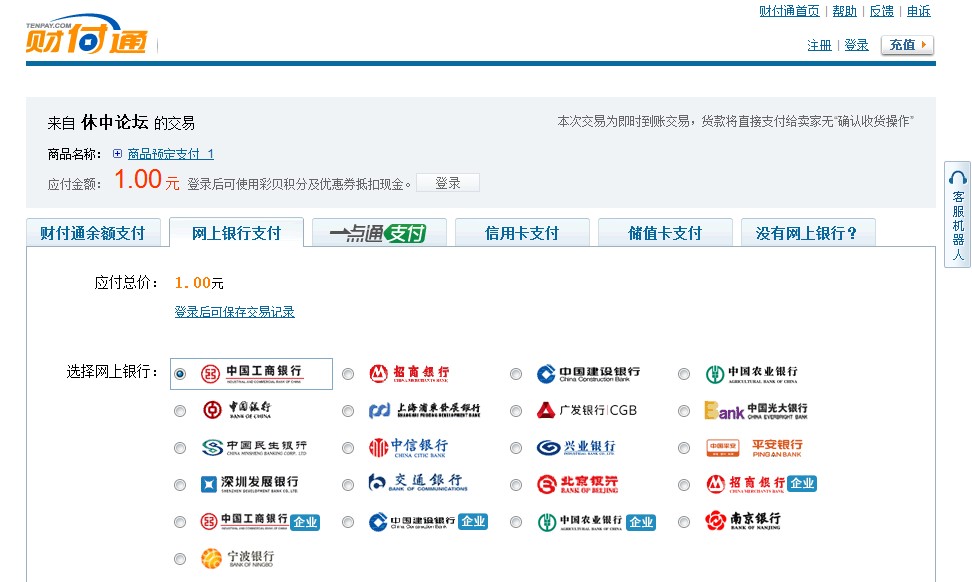Click the 平安银行 Ping An logo

click(754, 448)
